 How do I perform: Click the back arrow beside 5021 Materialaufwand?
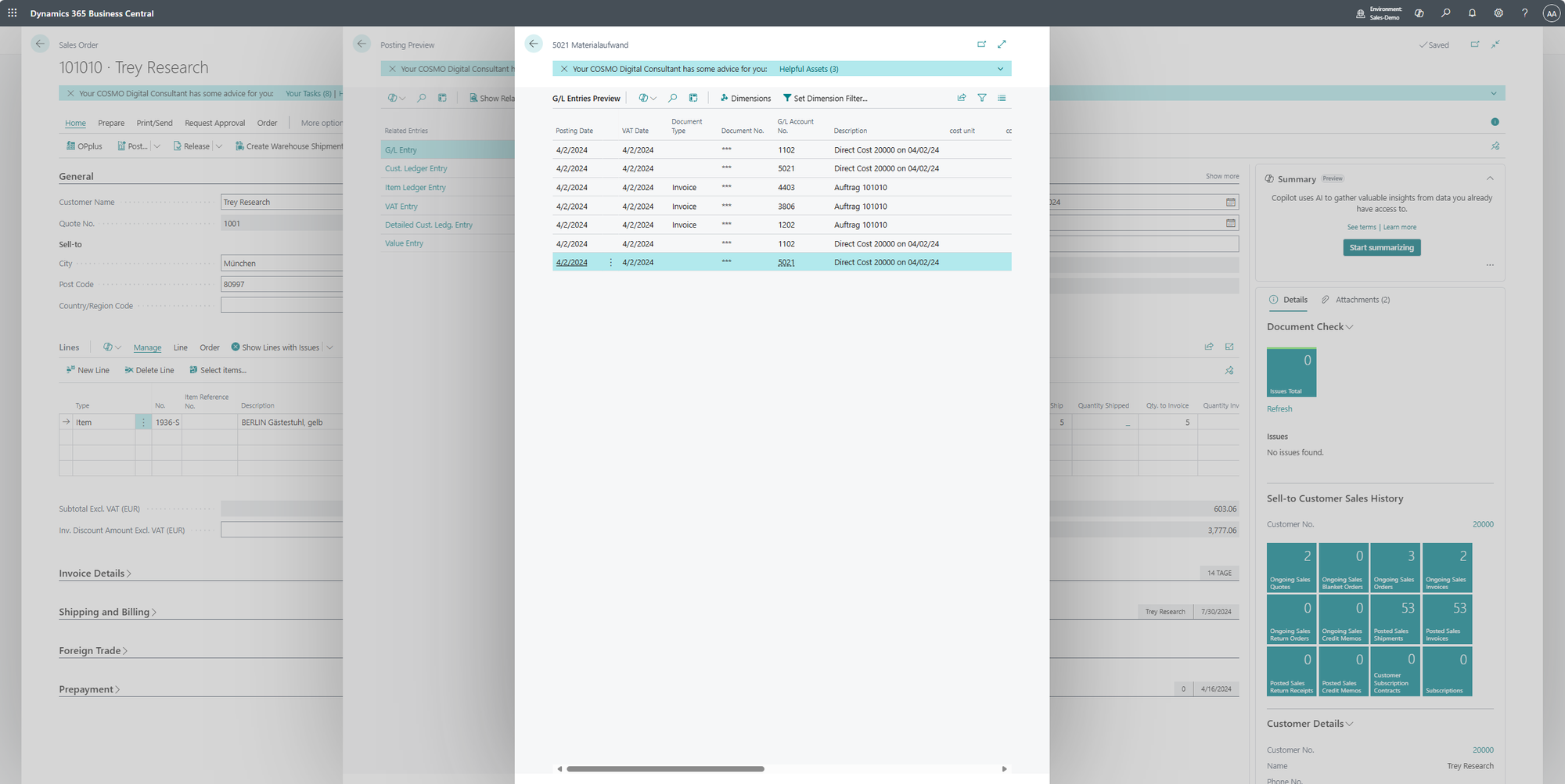pyautogui.click(x=534, y=45)
